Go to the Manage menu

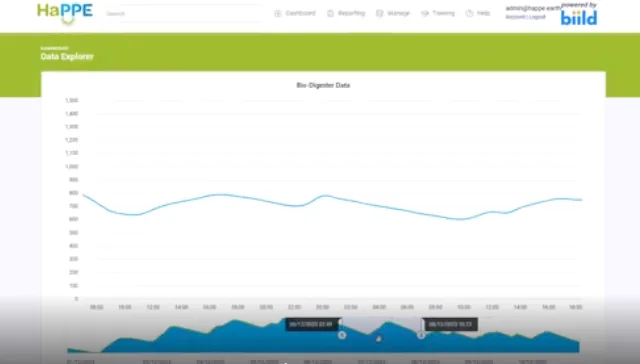398,13
